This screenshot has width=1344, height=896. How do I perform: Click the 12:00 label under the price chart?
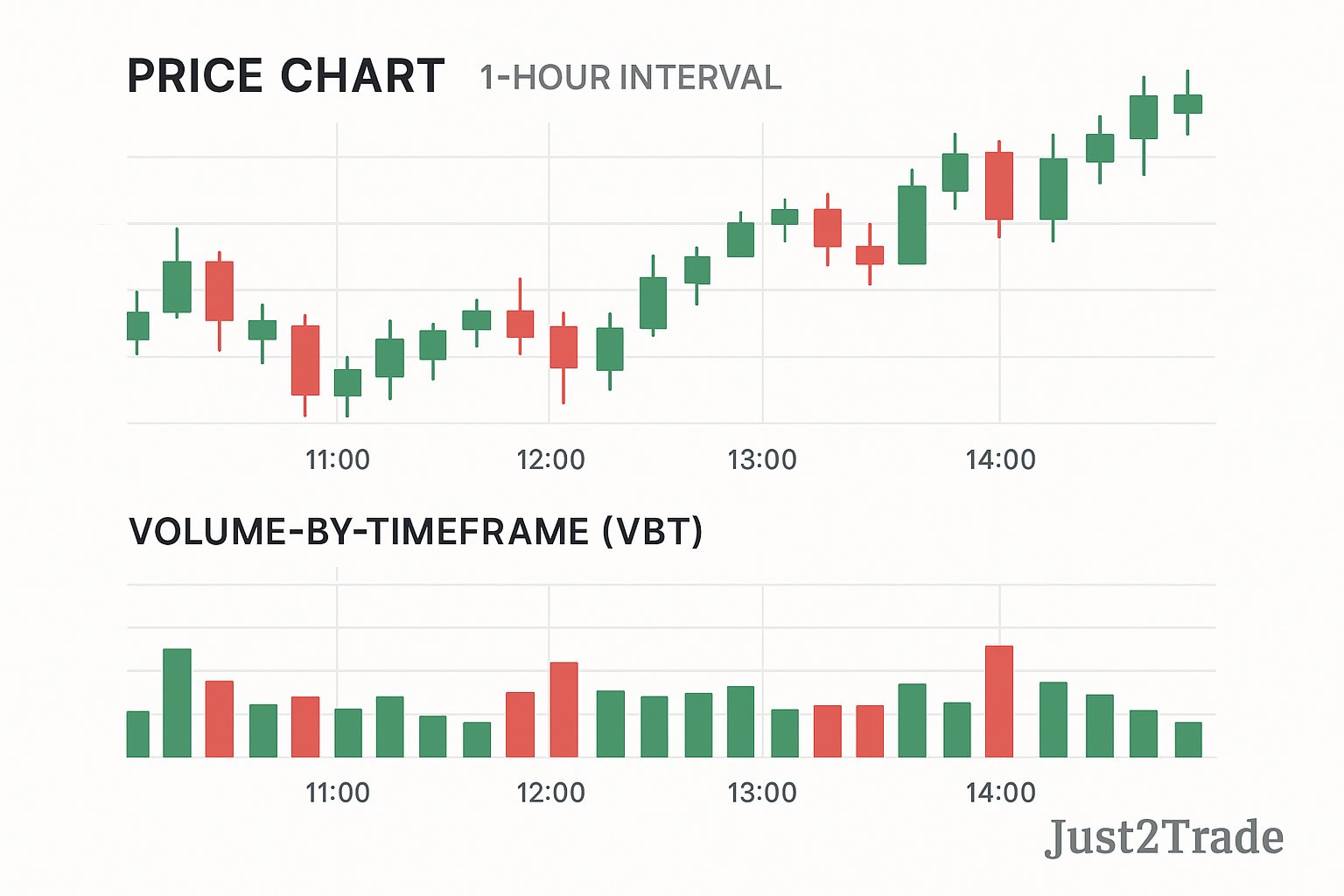550,459
